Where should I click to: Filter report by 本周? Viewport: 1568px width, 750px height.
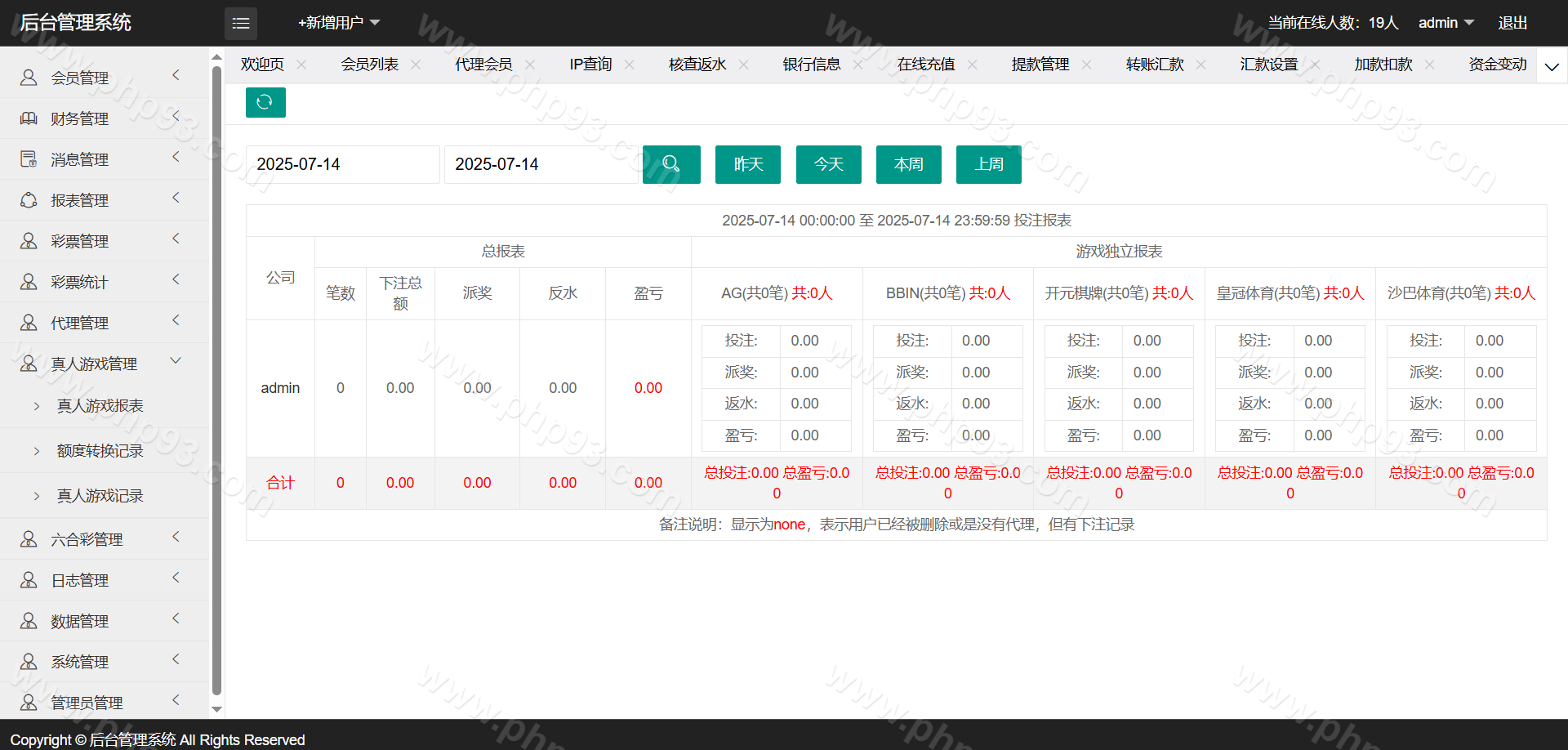pos(908,164)
